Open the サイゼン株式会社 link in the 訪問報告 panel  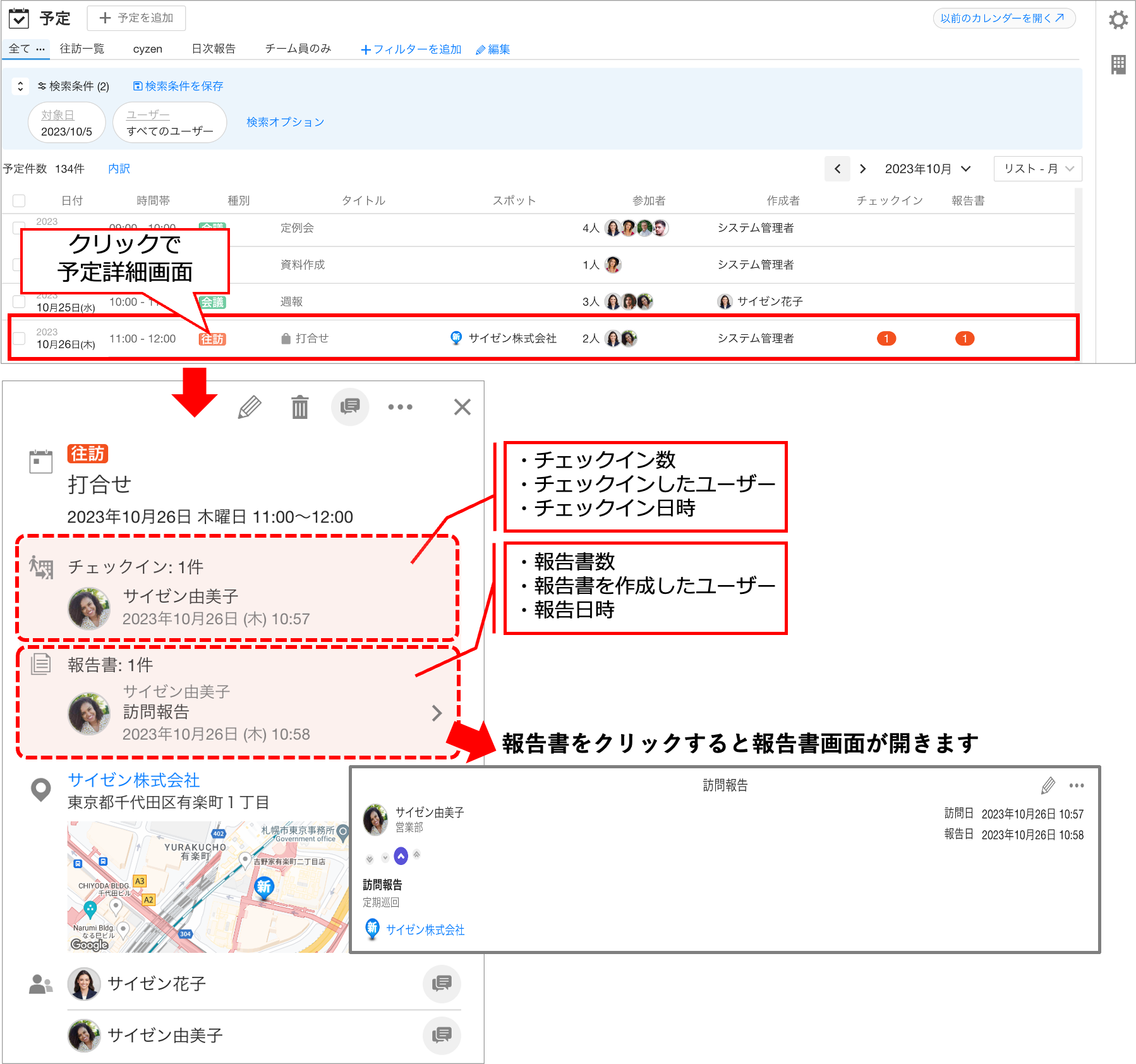pos(425,930)
